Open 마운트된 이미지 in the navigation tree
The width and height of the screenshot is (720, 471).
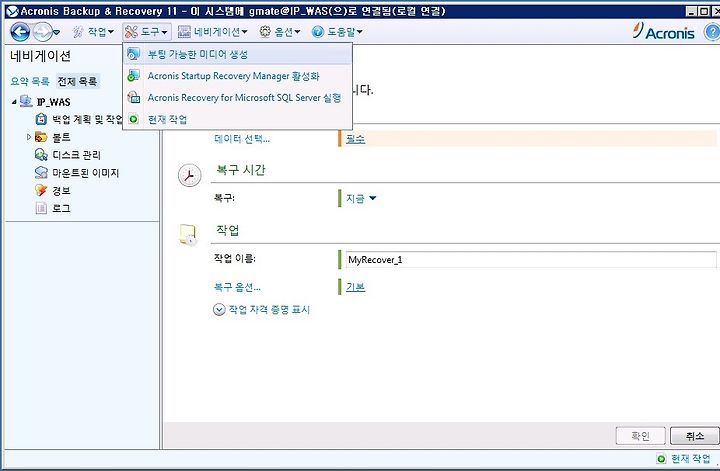(x=85, y=173)
